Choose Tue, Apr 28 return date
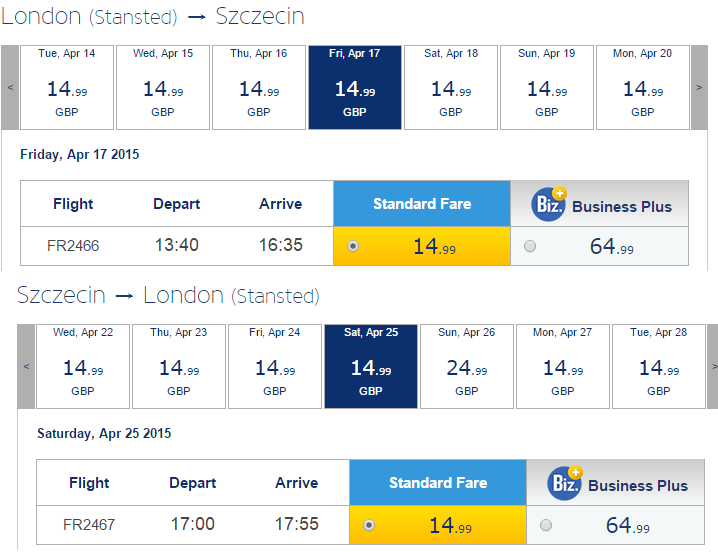This screenshot has height=552, width=718. pos(658,366)
